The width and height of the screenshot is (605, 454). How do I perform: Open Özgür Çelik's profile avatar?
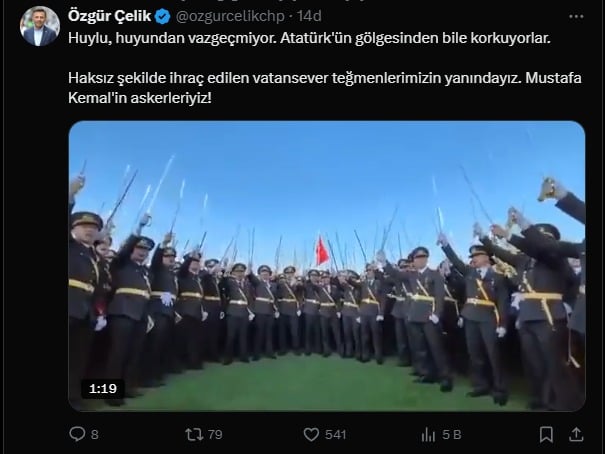click(x=40, y=27)
